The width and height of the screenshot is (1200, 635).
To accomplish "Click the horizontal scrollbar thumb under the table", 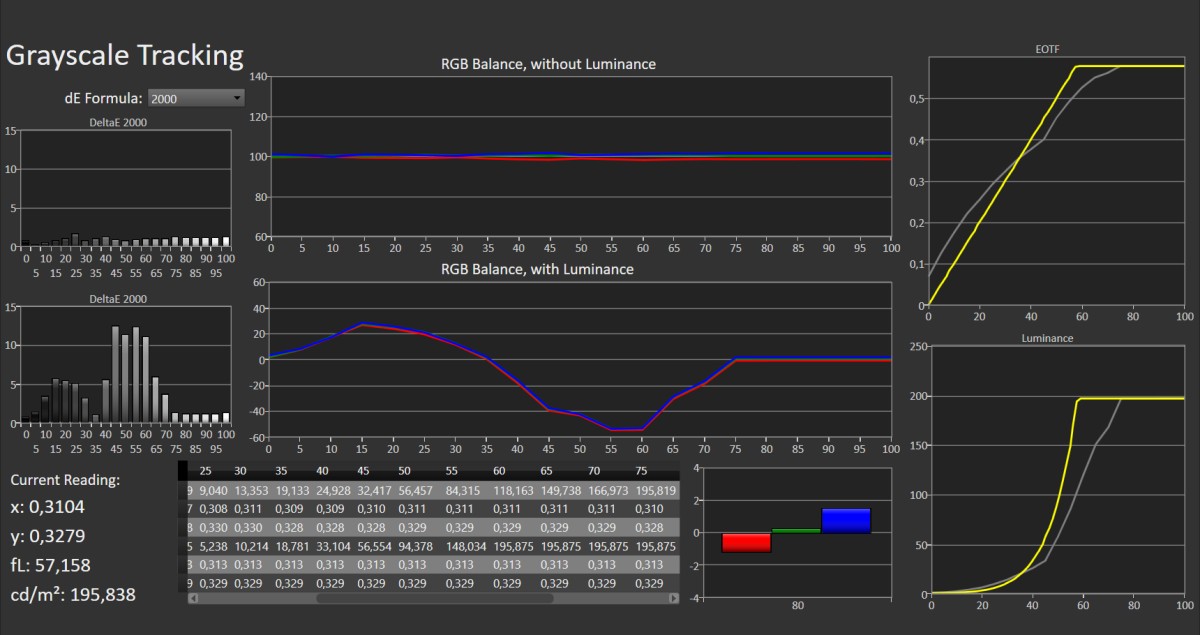I will 434,598.
